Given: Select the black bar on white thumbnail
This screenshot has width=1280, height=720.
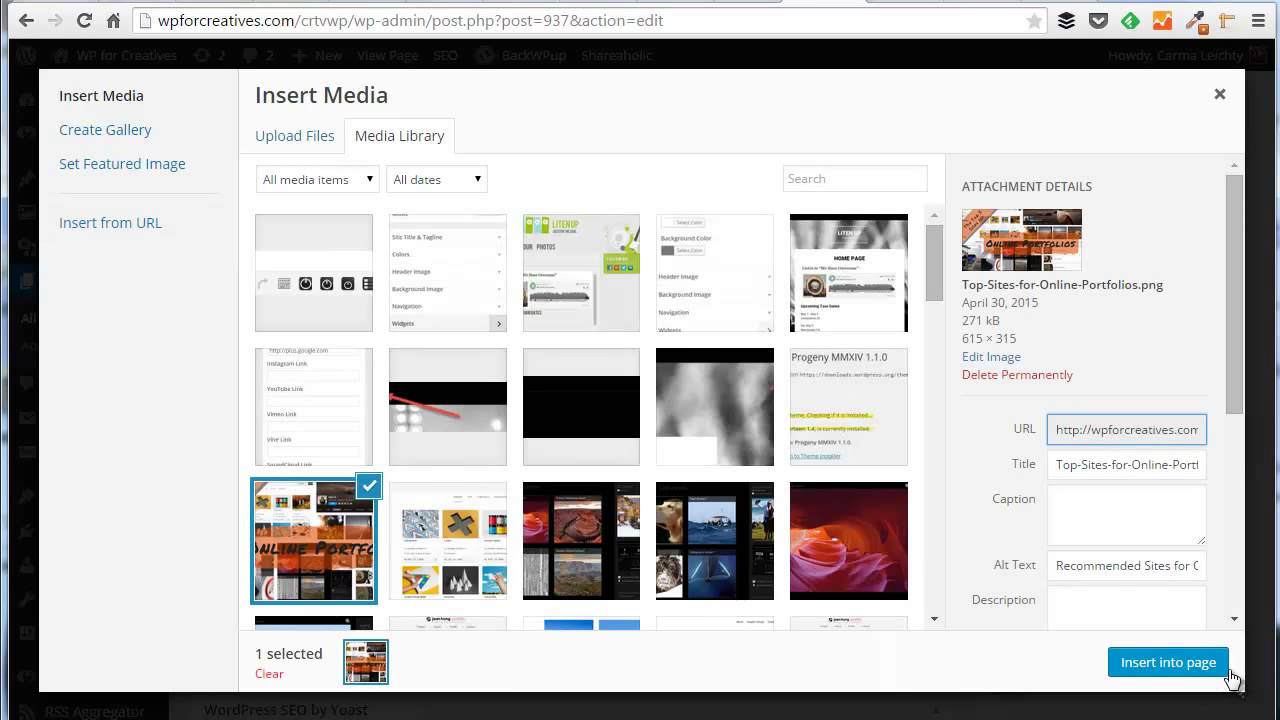Looking at the screenshot, I should click(x=581, y=407).
